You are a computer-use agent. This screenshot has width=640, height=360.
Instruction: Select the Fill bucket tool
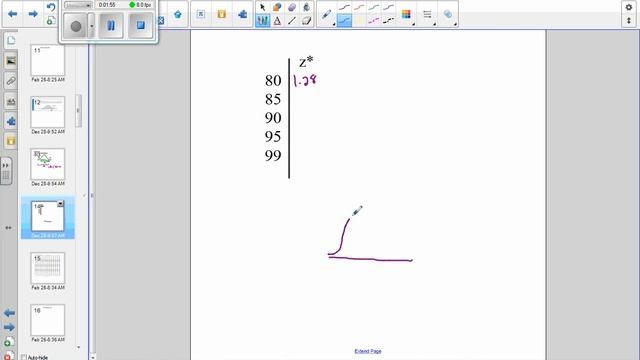pyautogui.click(x=307, y=7)
